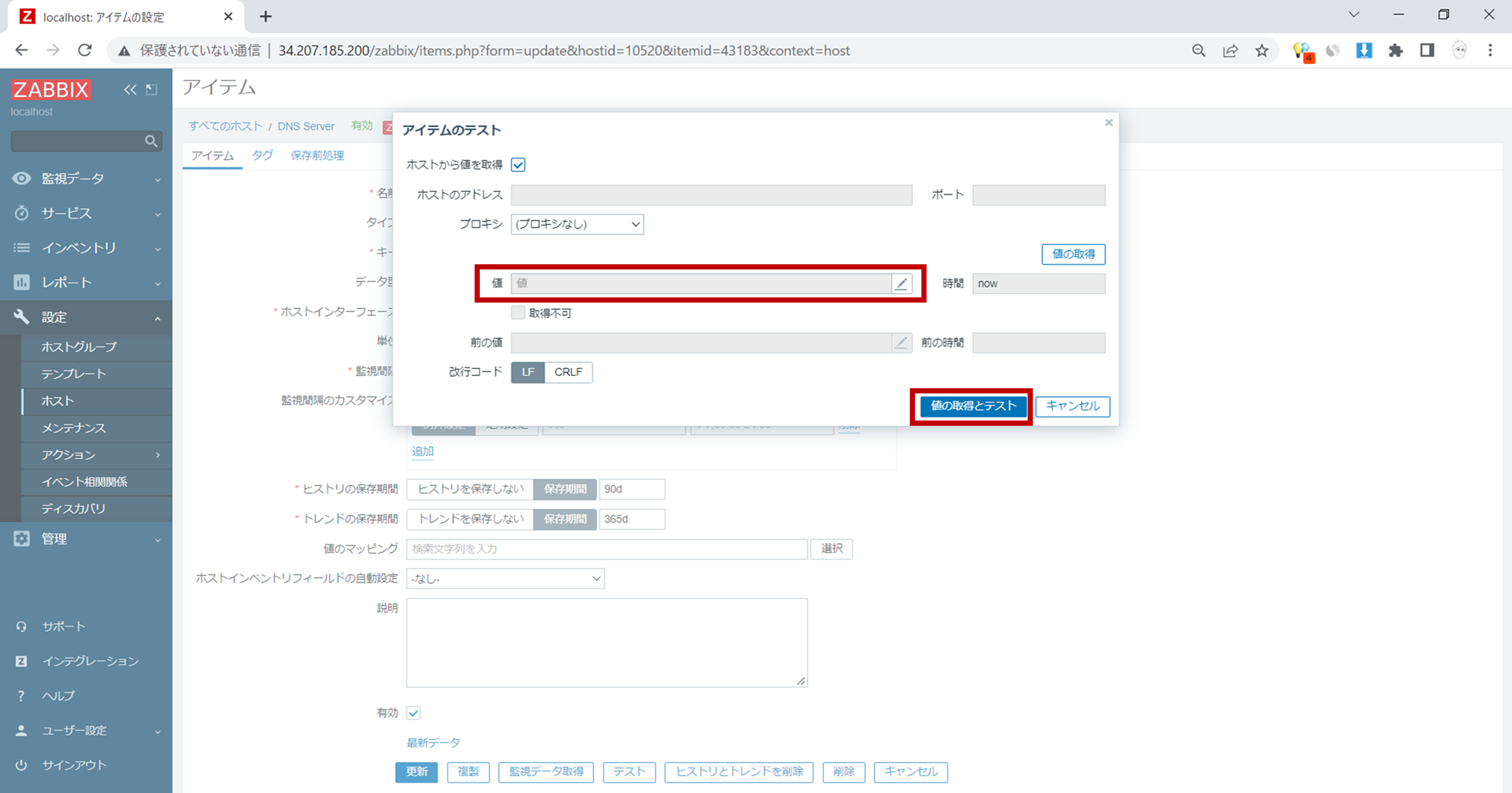Select アイテム tab

point(213,156)
